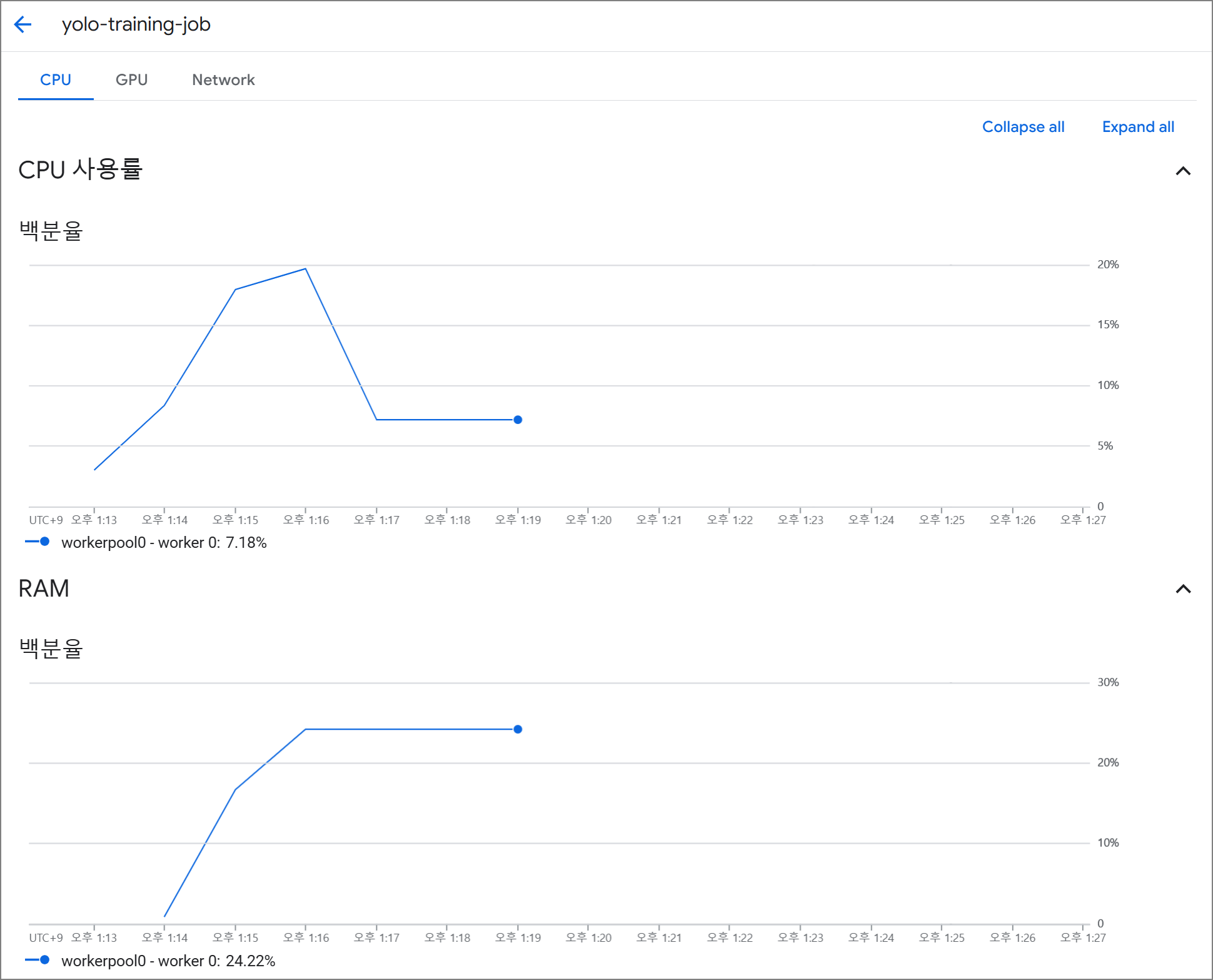Click CPU legend marker for worker 0

[x=38, y=542]
